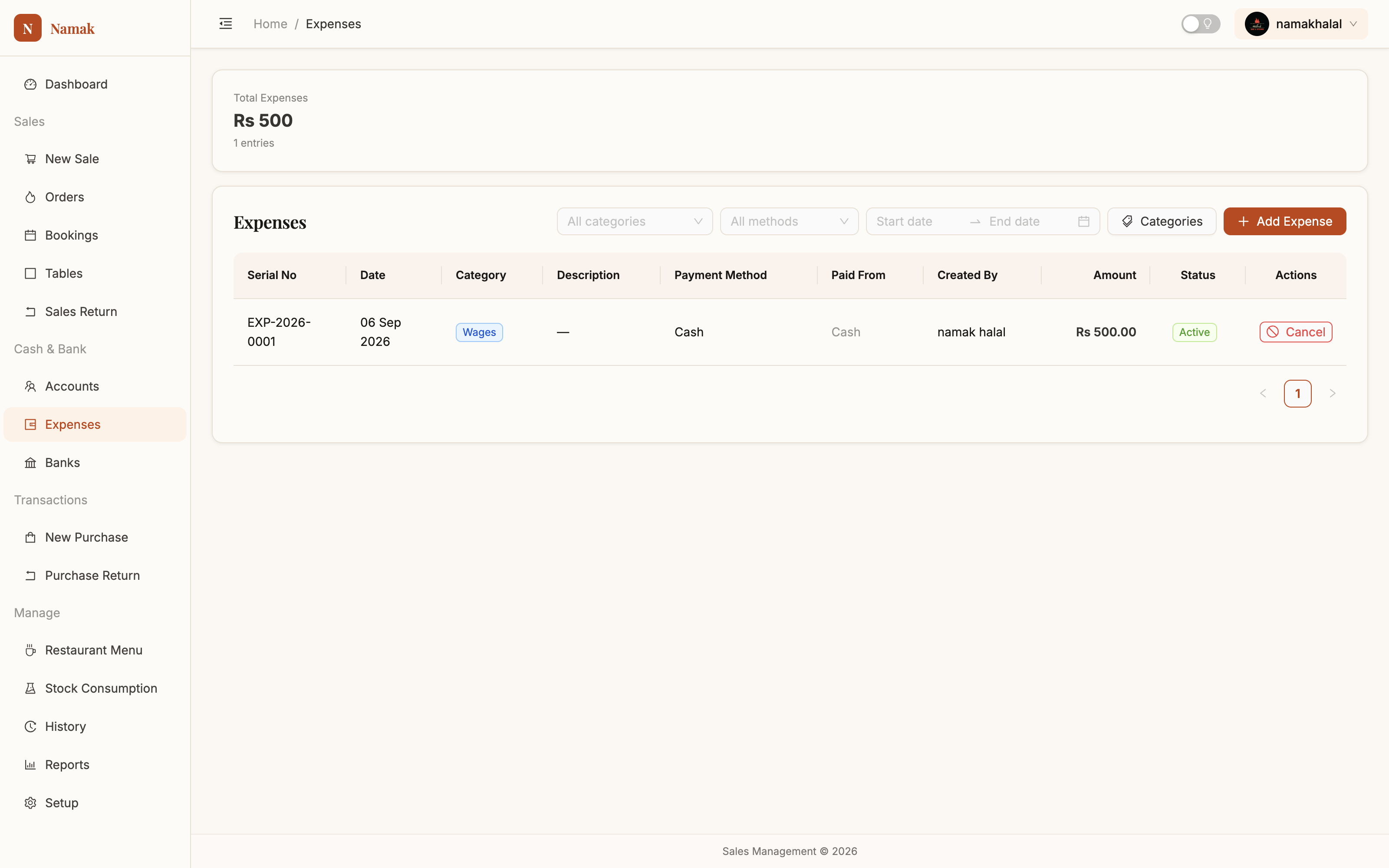Open the namakhalal user menu
Screen dimensions: 1389x868
(1300, 23)
